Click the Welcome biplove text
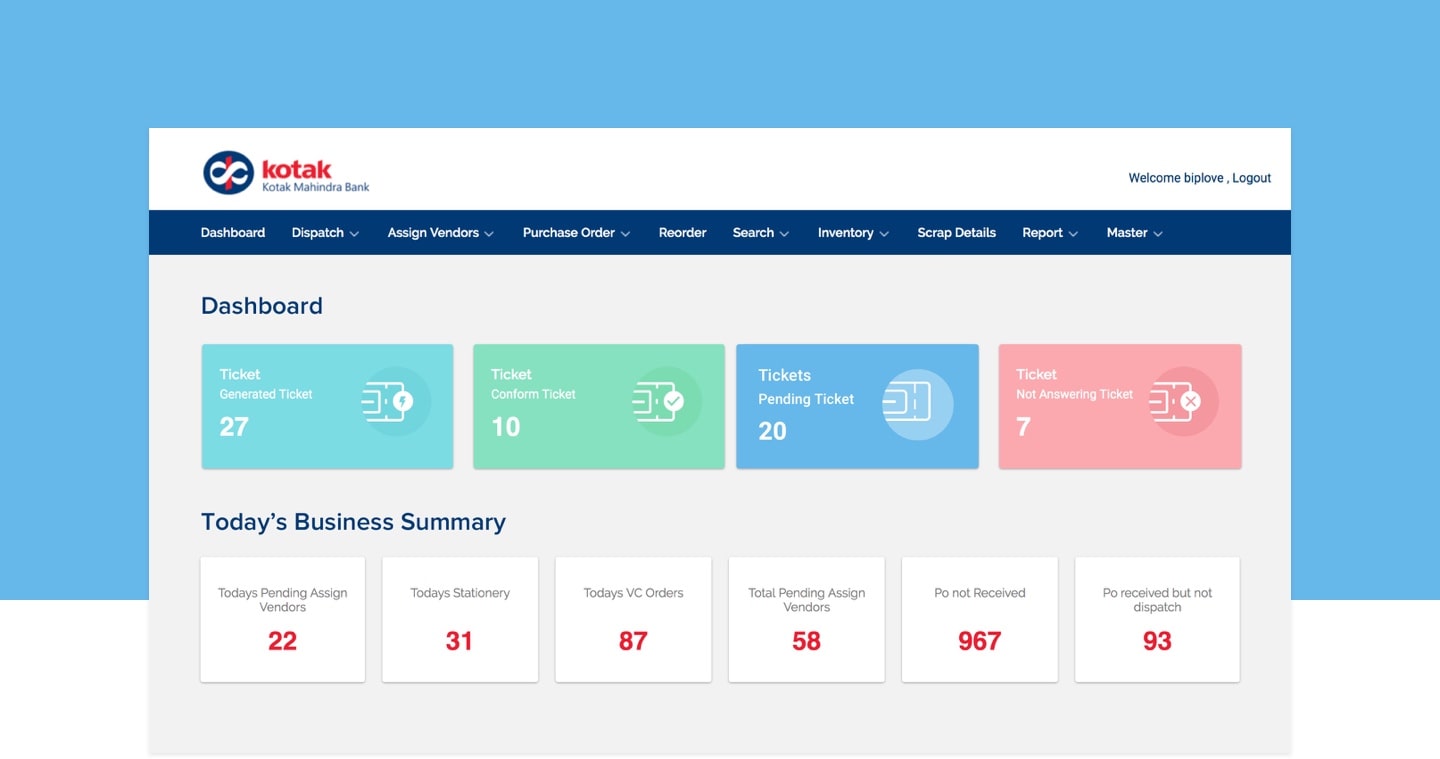 pyautogui.click(x=1176, y=178)
